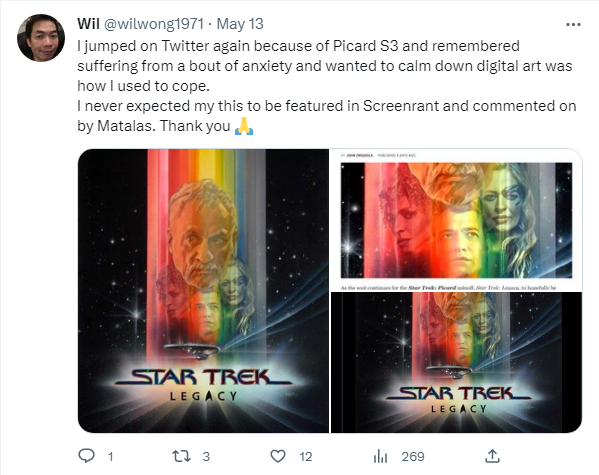The image size is (599, 475).
Task: Click the Star Trek Legacy logo in left poster
Action: click(203, 384)
